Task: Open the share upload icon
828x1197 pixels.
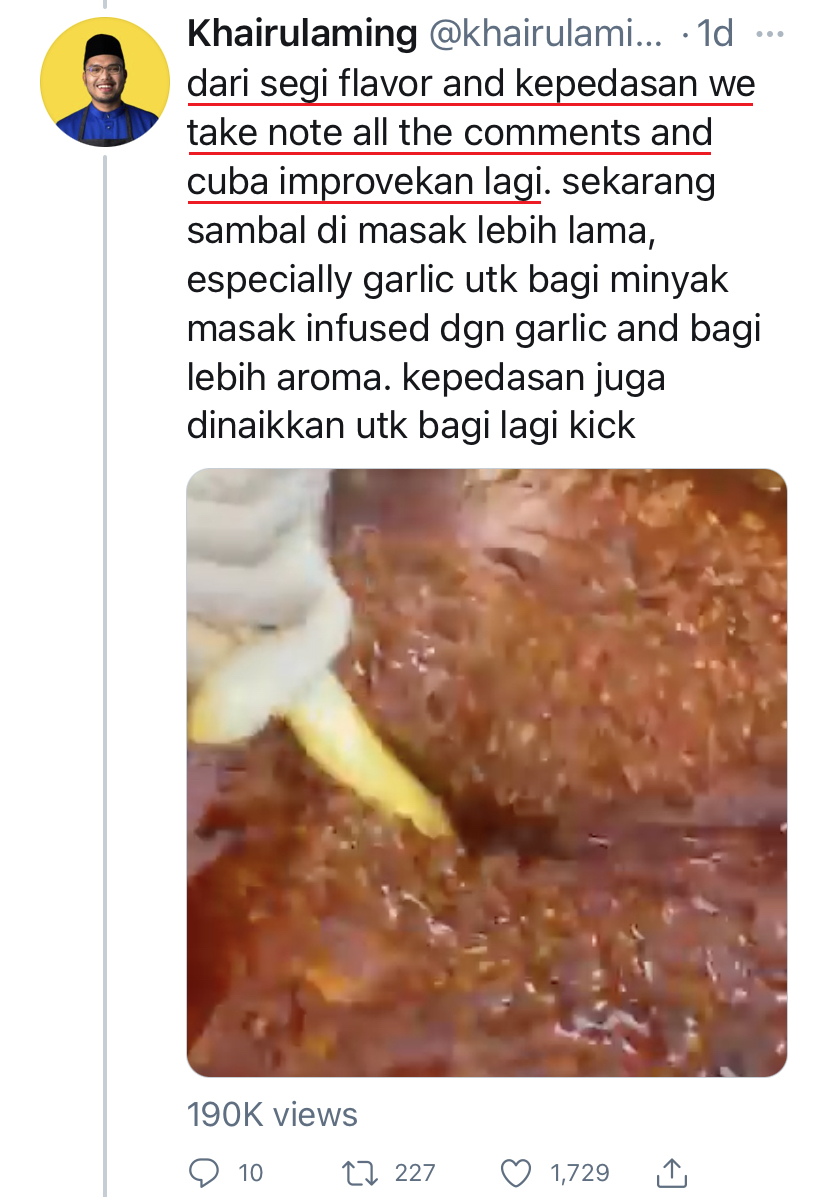Action: [x=672, y=1172]
